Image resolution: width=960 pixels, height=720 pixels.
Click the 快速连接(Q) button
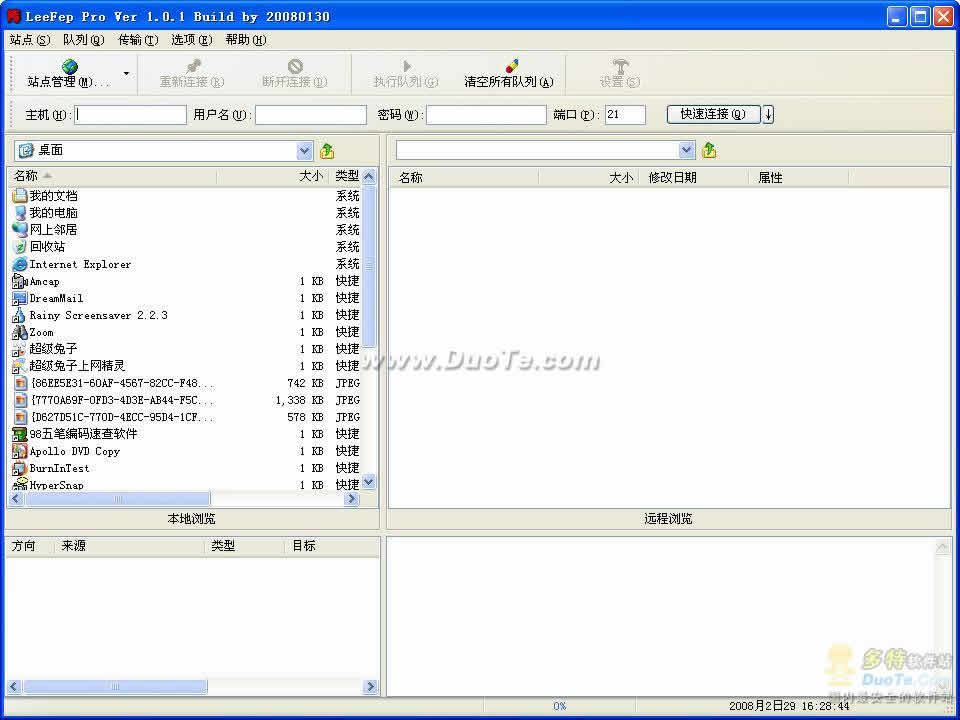click(713, 114)
